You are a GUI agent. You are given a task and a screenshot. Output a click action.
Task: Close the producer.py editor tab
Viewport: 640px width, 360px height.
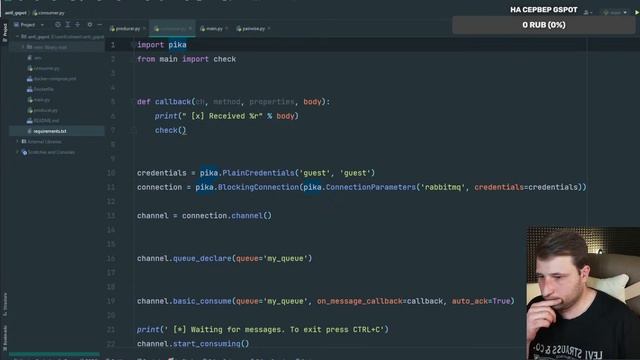[144, 29]
